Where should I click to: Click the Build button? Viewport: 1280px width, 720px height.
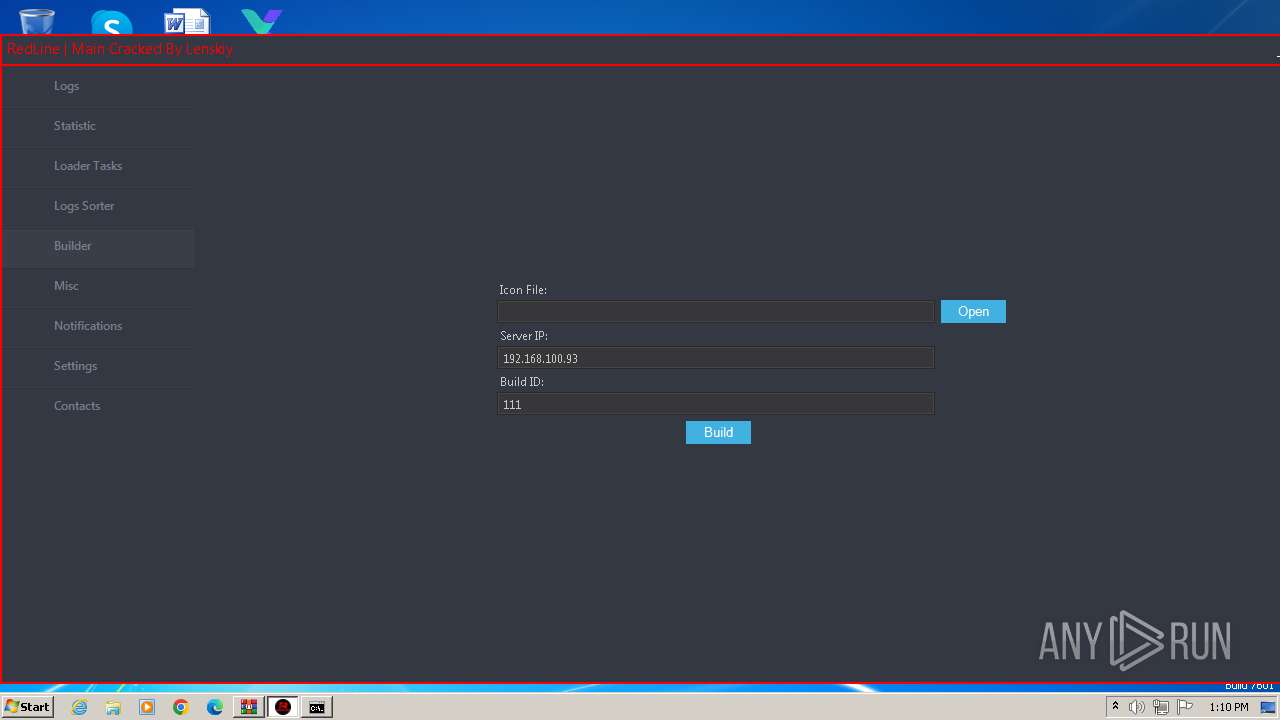tap(718, 432)
